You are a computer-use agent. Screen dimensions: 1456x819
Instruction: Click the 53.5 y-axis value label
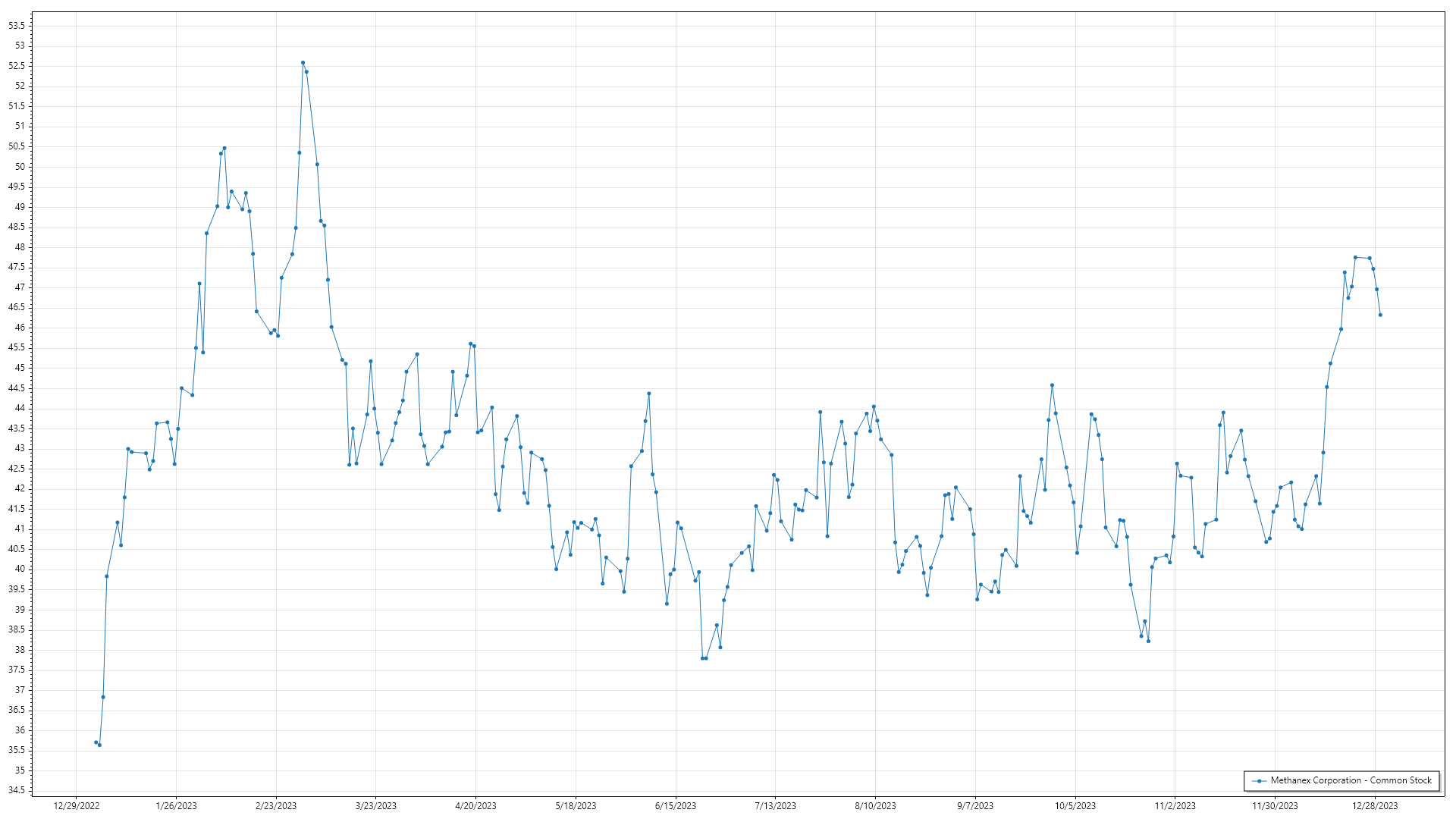click(x=17, y=26)
